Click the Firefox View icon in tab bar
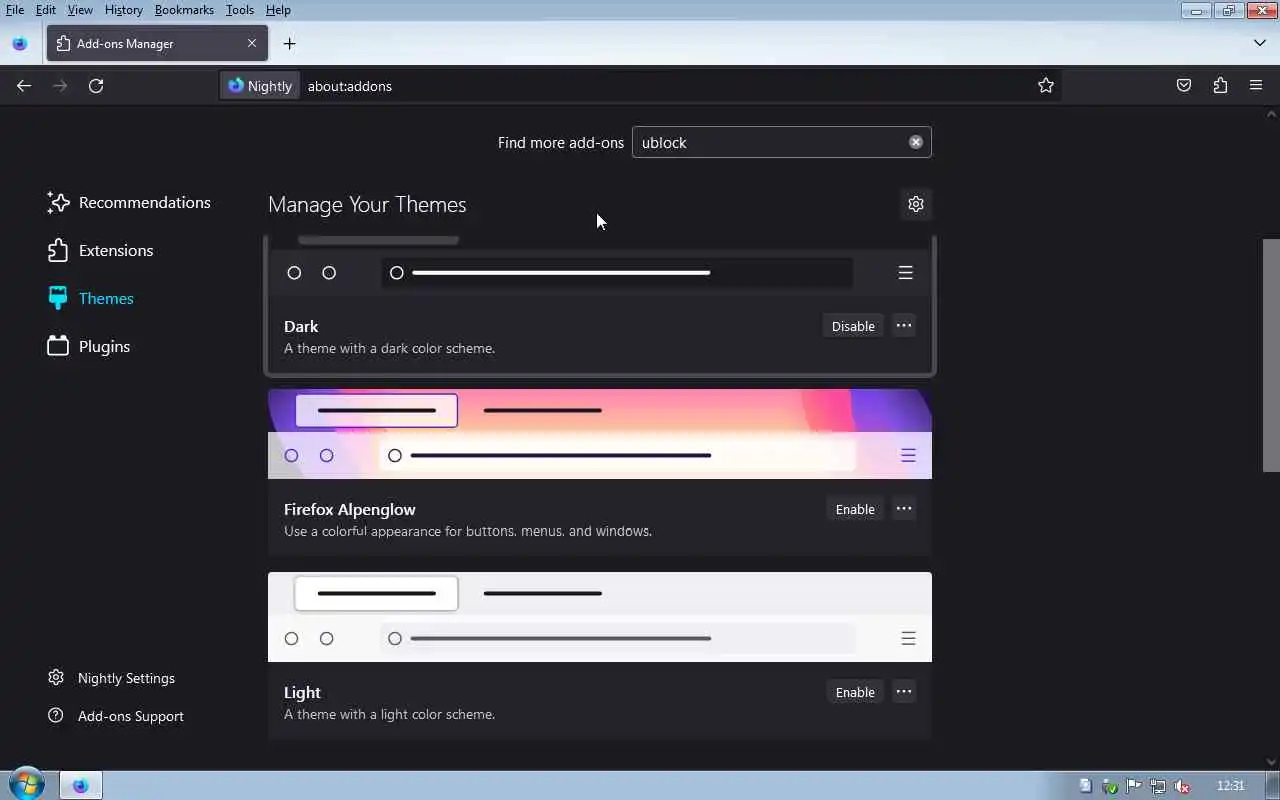 pyautogui.click(x=20, y=43)
